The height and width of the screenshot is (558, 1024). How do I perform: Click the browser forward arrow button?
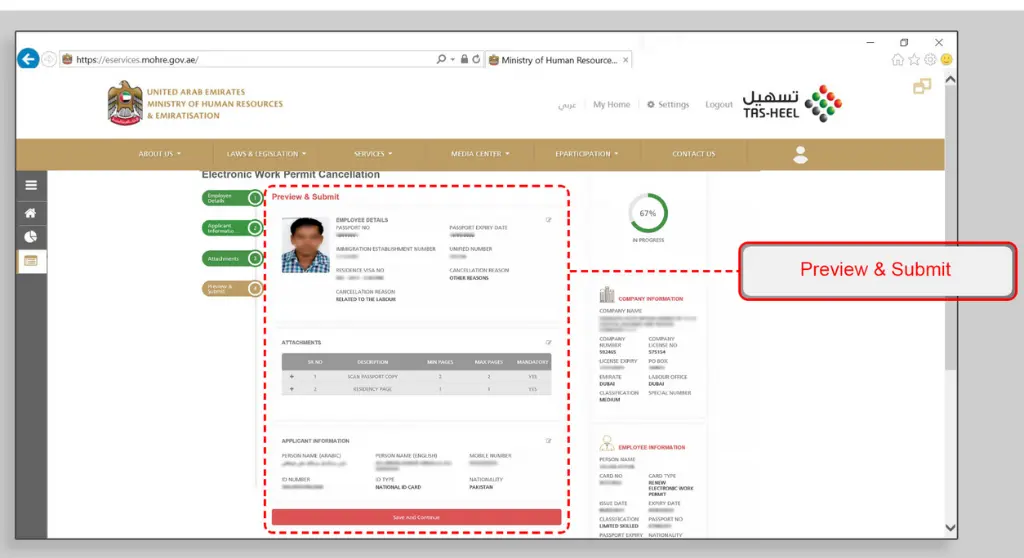(49, 59)
